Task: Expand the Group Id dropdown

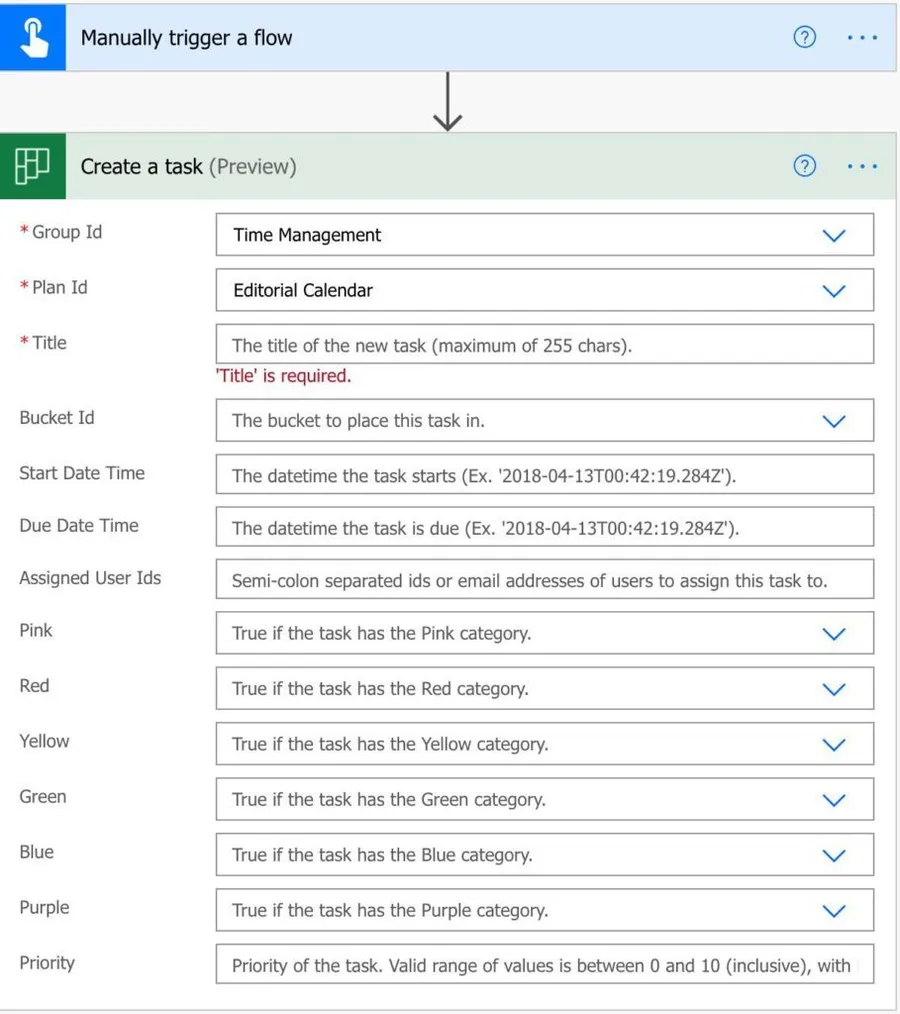Action: 833,235
